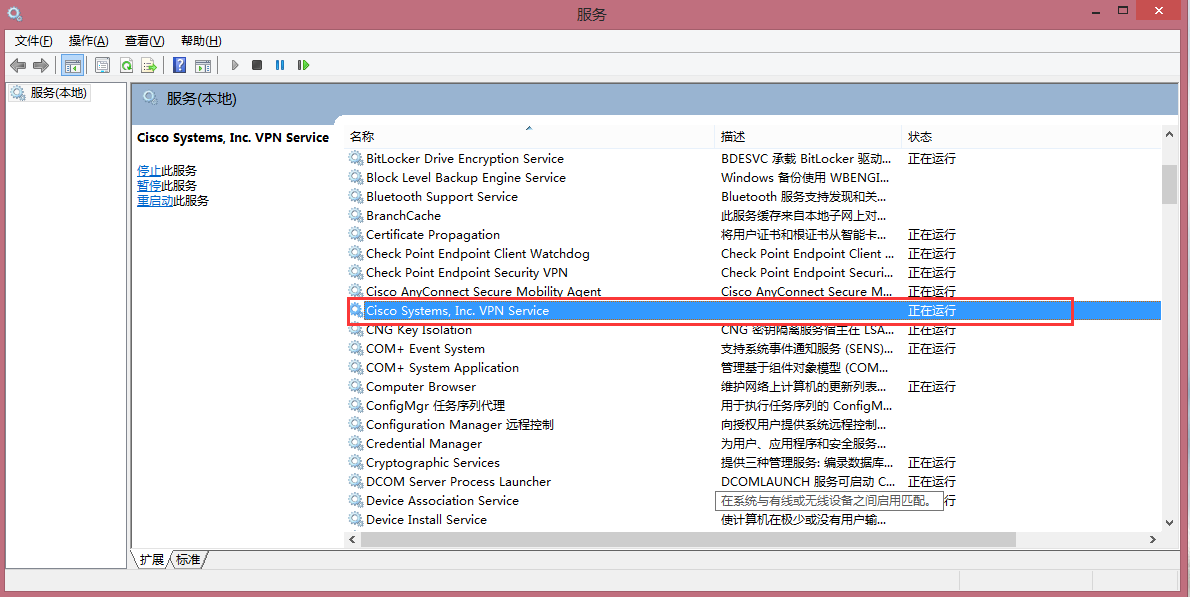Switch to the 扩展 tab
The image size is (1190, 597).
pos(151,560)
